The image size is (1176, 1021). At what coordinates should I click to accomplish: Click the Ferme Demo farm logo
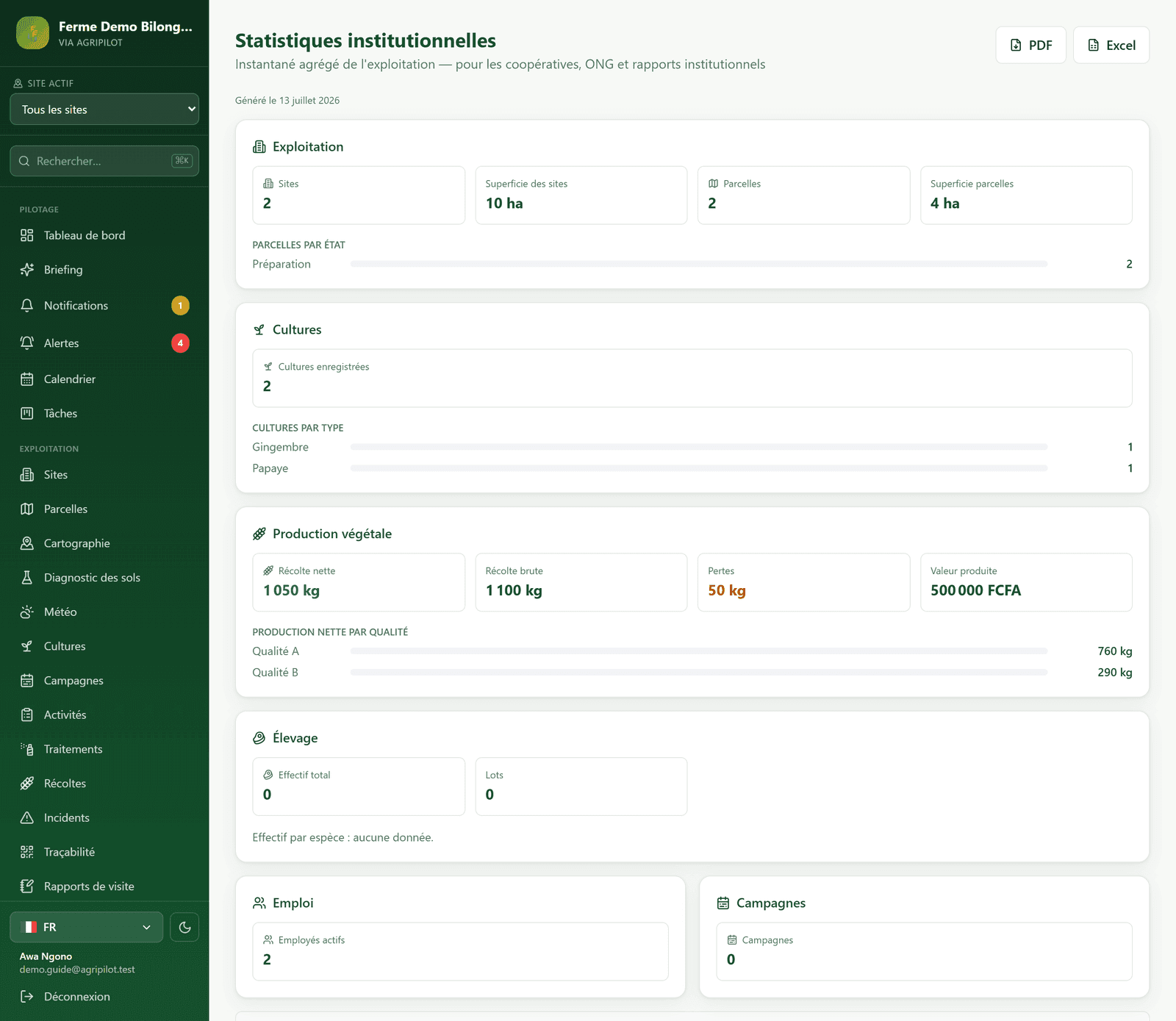[x=32, y=33]
